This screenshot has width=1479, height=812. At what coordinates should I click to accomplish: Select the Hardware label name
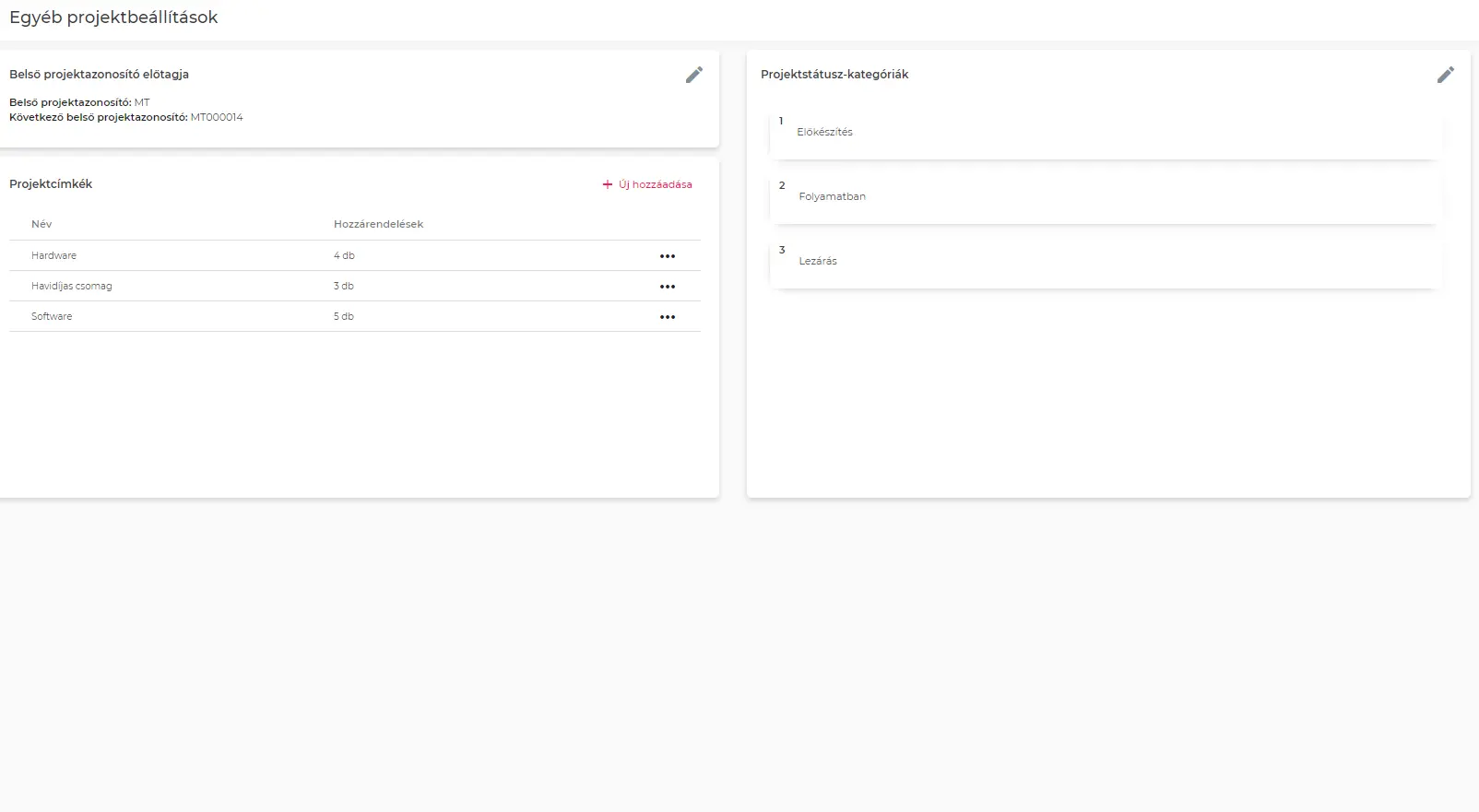coord(53,255)
